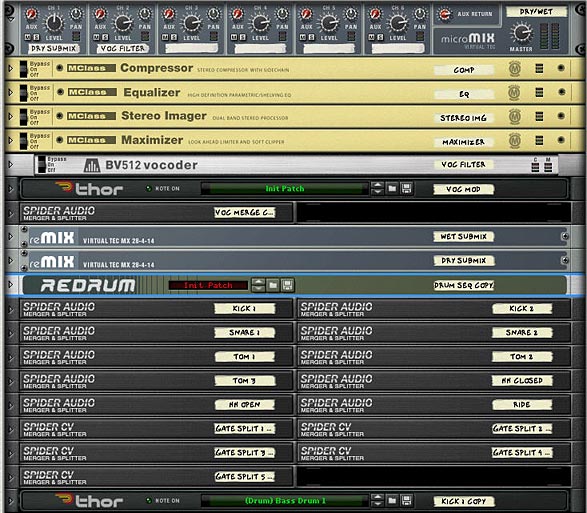Image resolution: width=587 pixels, height=513 pixels.
Task: Click the VOC MERGE Spider Audio label
Action: pyautogui.click(x=245, y=213)
